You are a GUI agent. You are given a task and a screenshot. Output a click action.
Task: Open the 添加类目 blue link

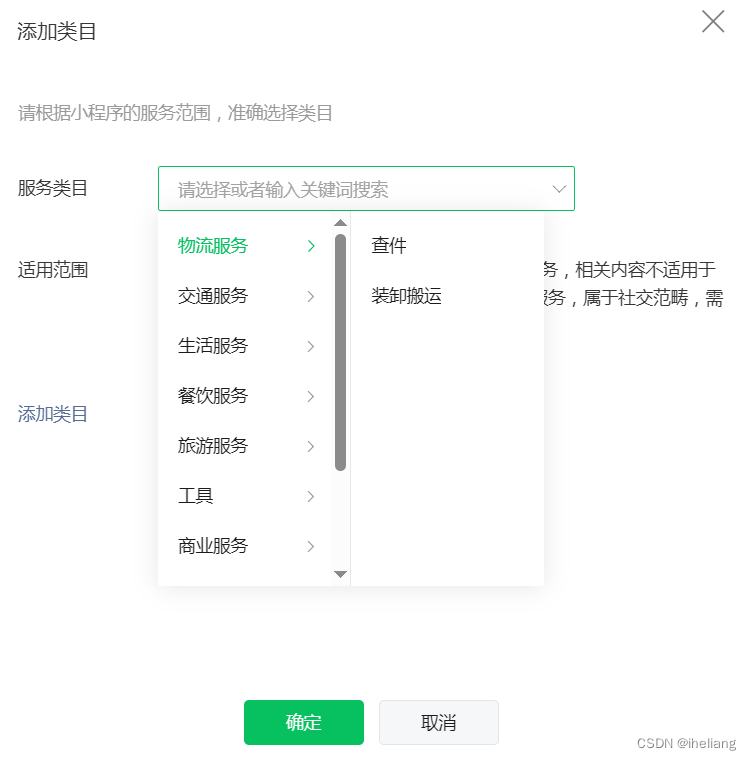53,414
